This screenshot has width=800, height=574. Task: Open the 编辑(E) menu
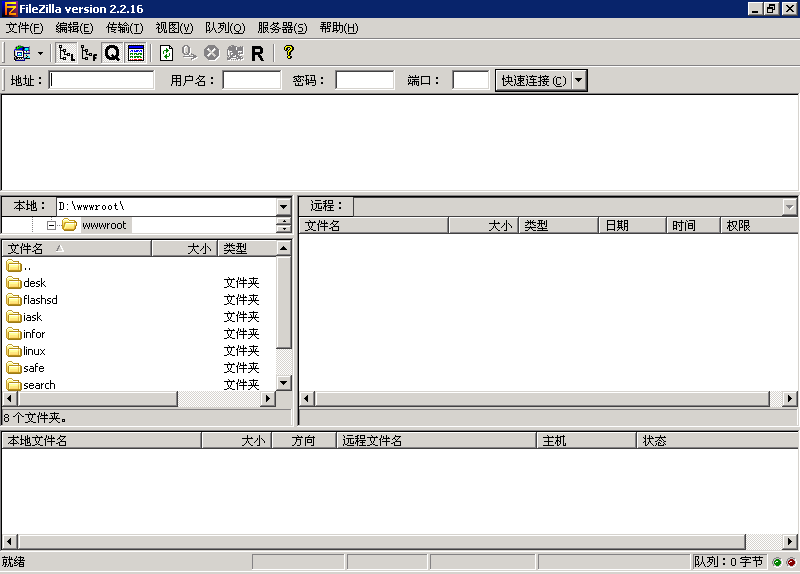tap(74, 28)
